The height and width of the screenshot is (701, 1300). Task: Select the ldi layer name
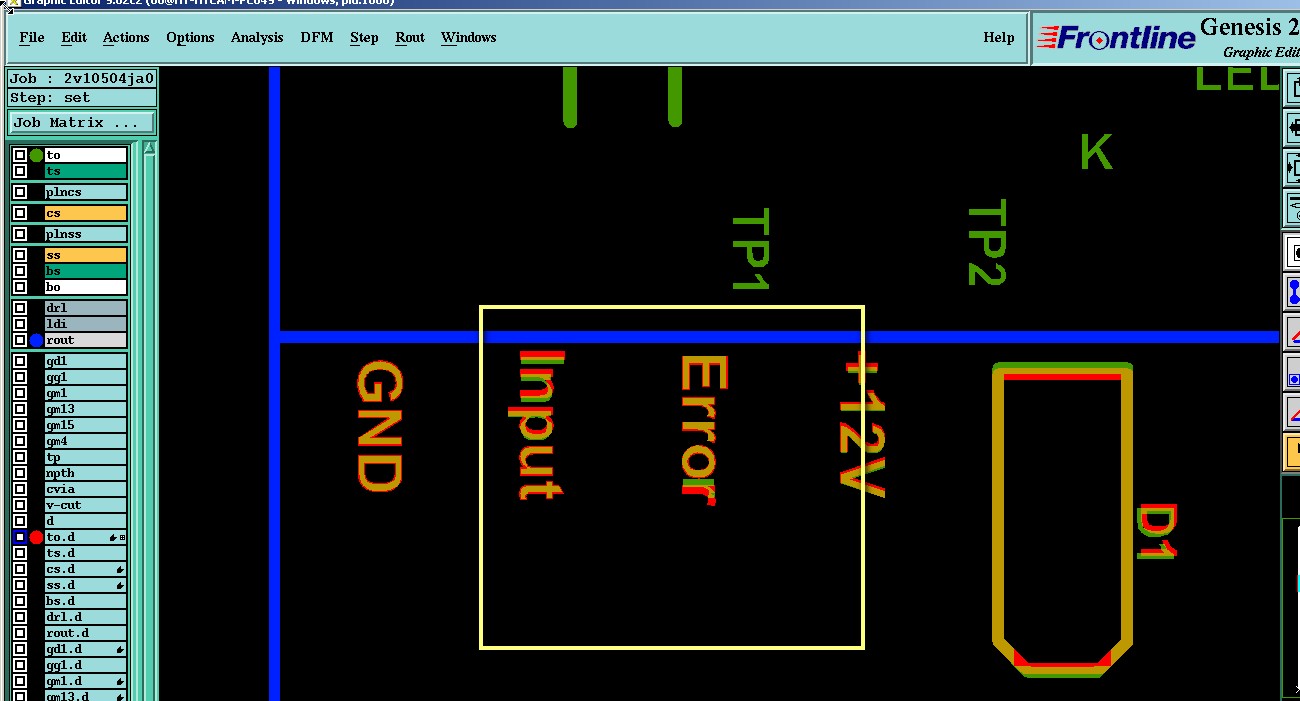click(x=86, y=324)
